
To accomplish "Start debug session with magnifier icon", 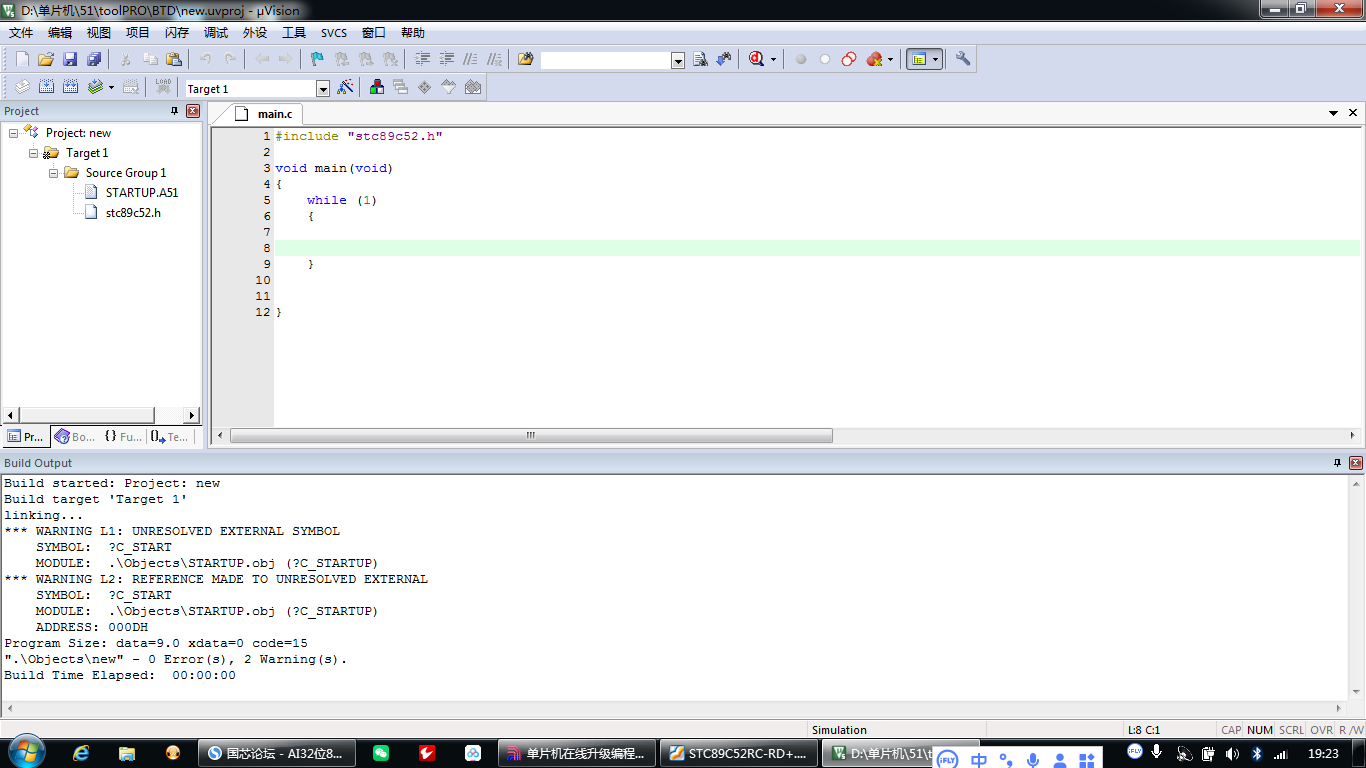I will [757, 60].
